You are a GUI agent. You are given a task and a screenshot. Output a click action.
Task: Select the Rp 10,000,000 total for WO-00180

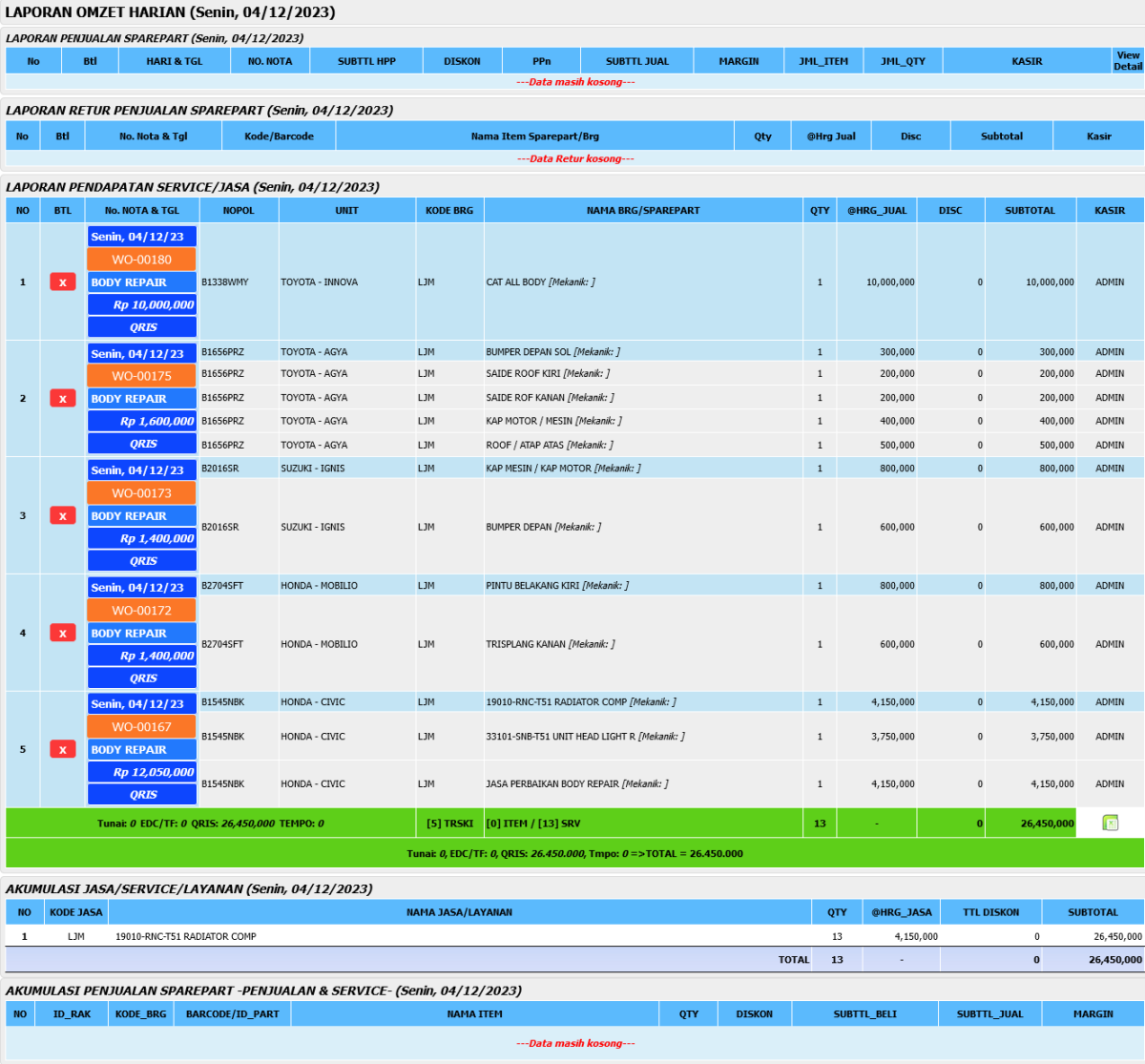(x=142, y=305)
